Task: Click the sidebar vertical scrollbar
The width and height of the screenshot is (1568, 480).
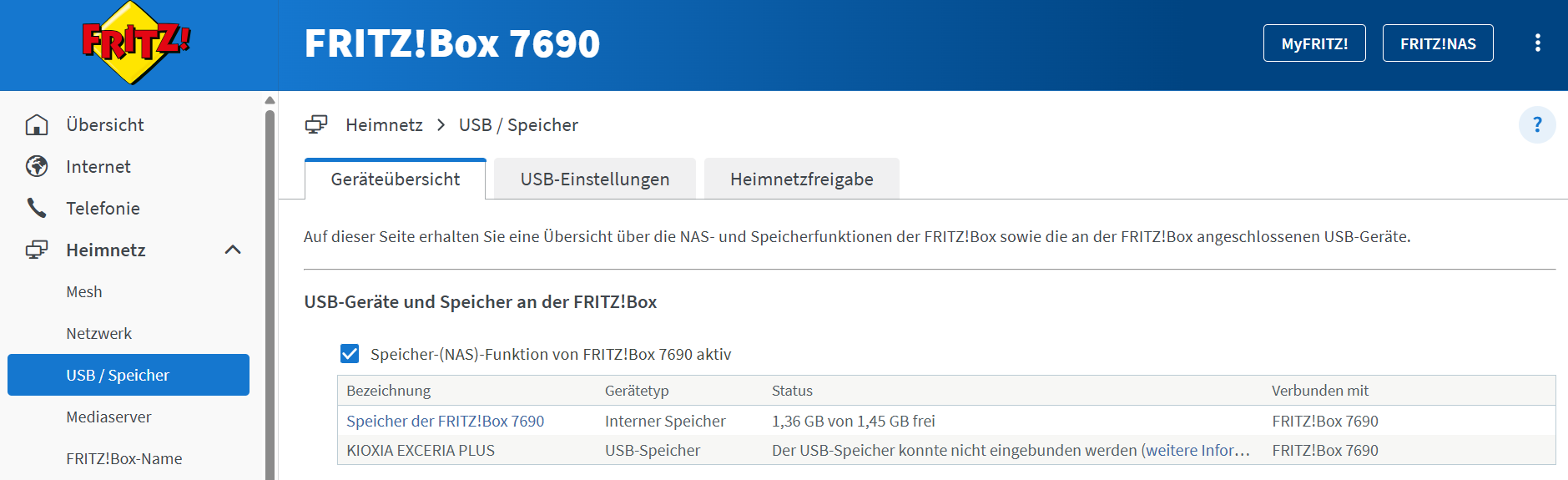Action: 270,292
